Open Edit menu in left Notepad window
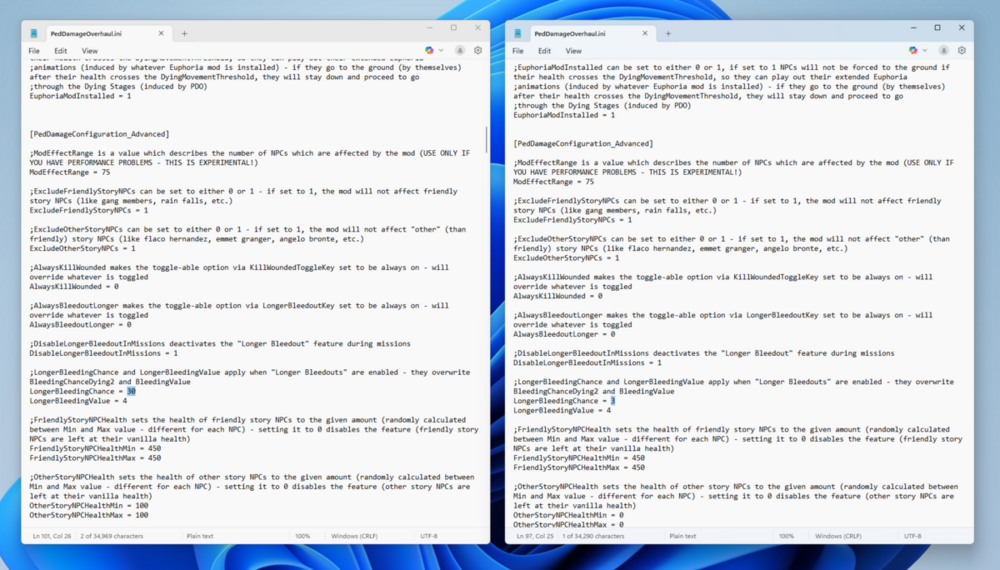This screenshot has height=570, width=1000. pyautogui.click(x=61, y=51)
